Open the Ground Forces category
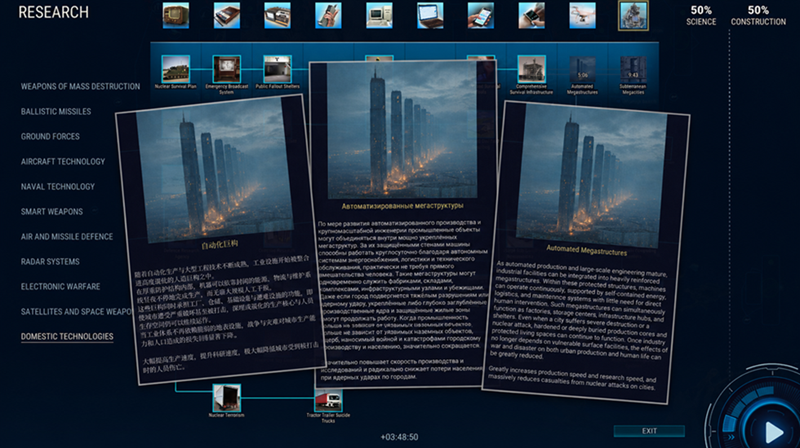 pos(50,136)
